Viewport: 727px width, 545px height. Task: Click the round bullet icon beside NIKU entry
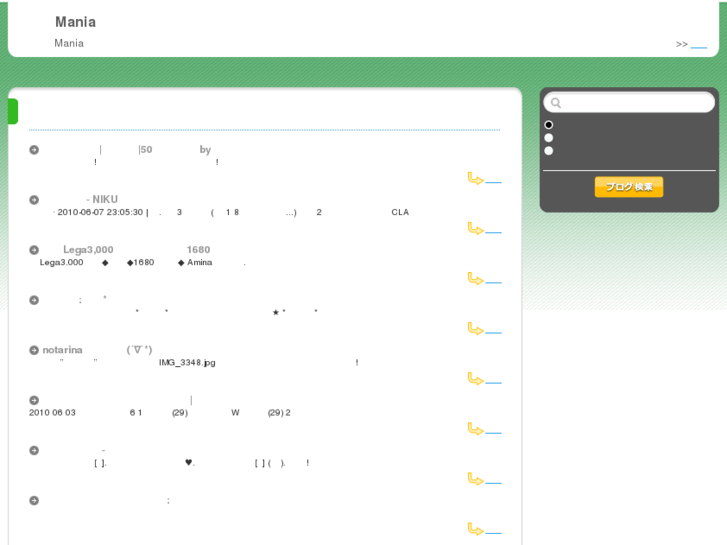pos(34,200)
